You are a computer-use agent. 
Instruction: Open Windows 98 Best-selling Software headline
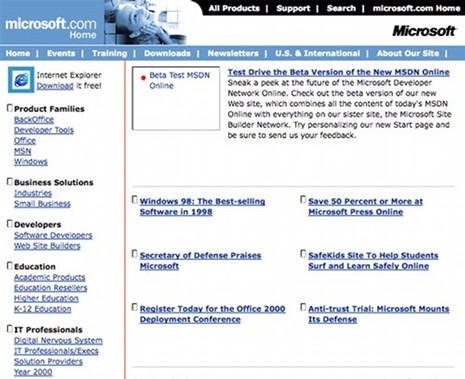pos(202,207)
